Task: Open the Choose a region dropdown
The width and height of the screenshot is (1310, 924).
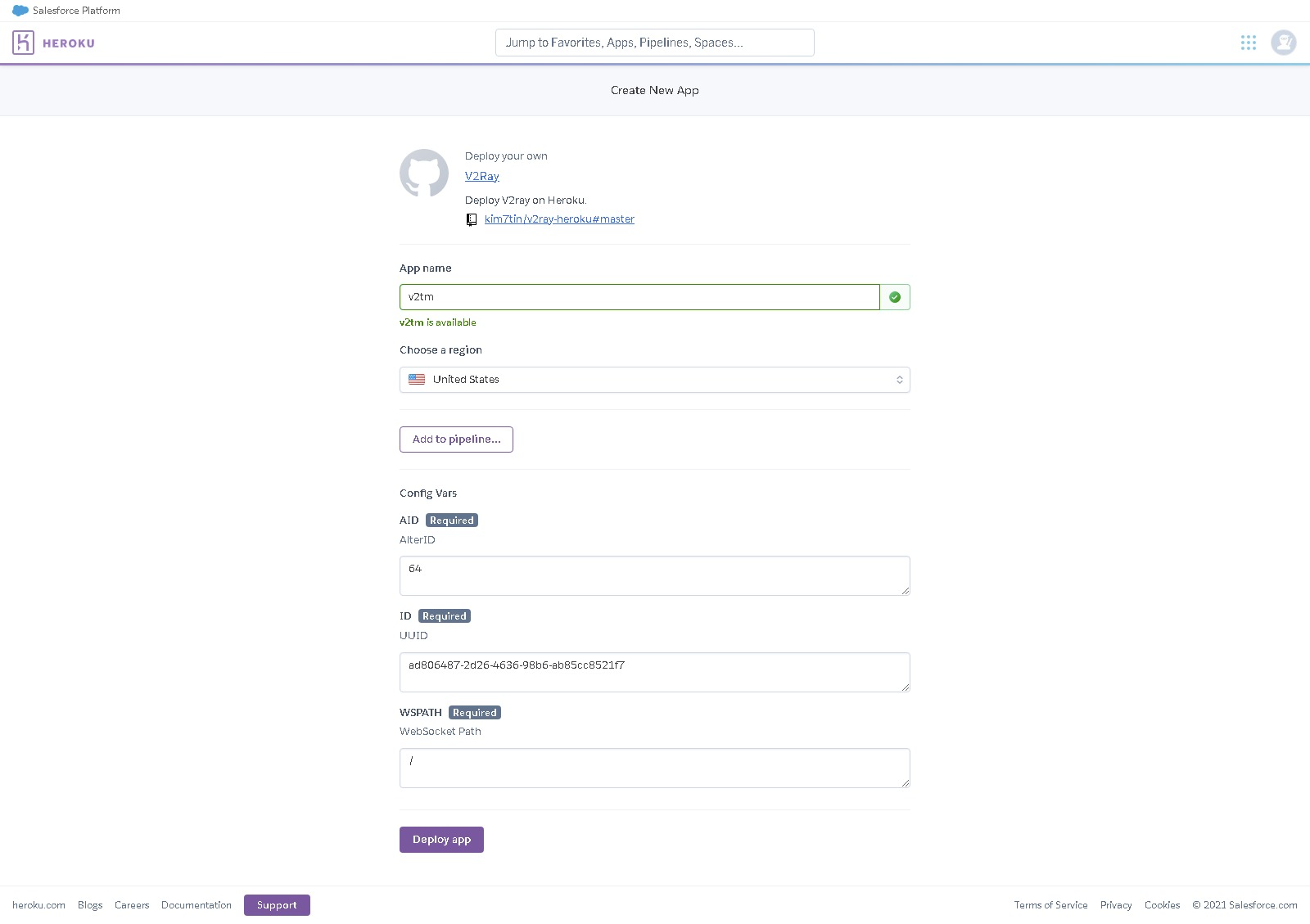Action: click(654, 380)
